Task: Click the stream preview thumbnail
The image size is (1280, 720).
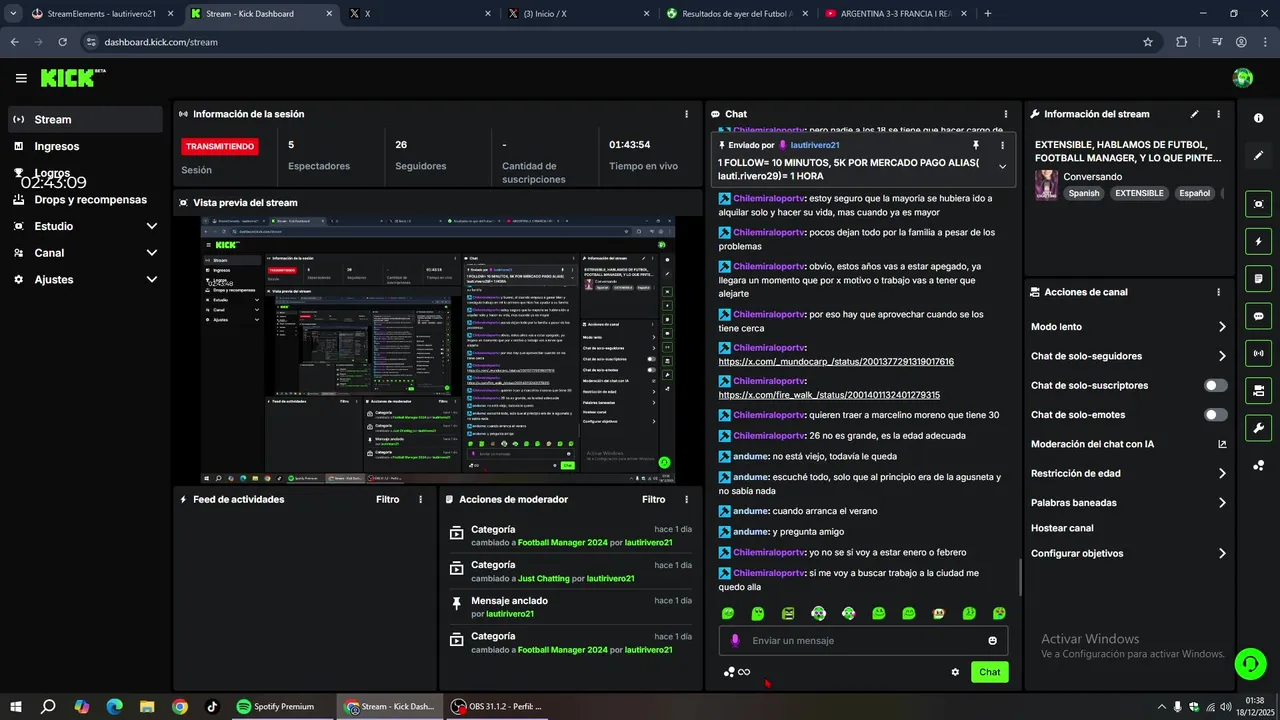Action: pos(438,349)
